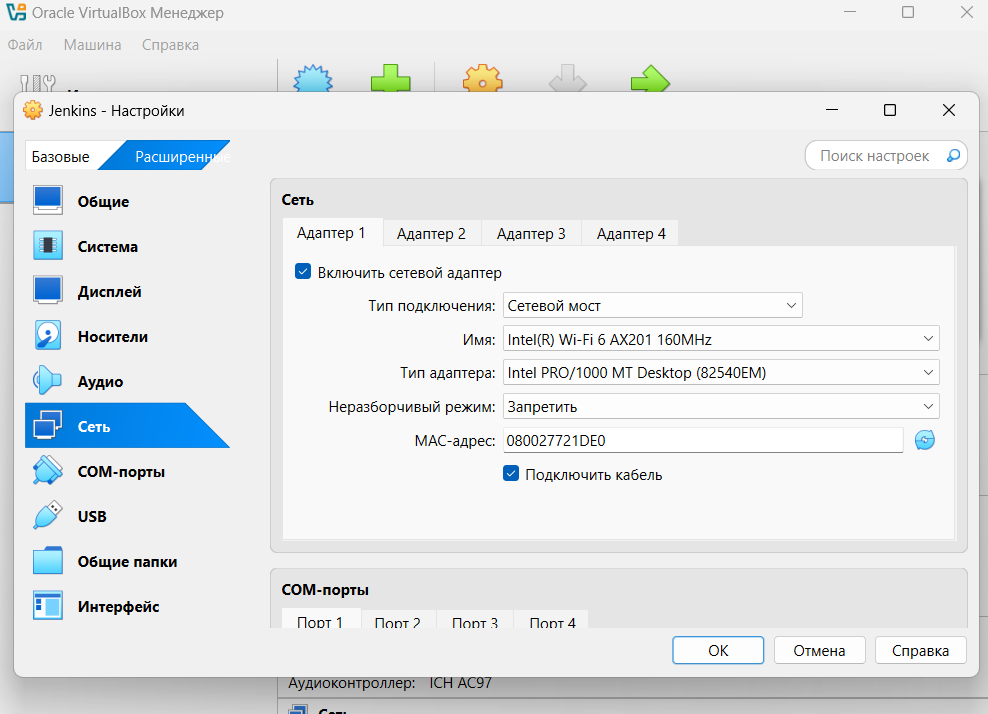Open the Носители settings category
988x714 pixels.
tap(127, 337)
